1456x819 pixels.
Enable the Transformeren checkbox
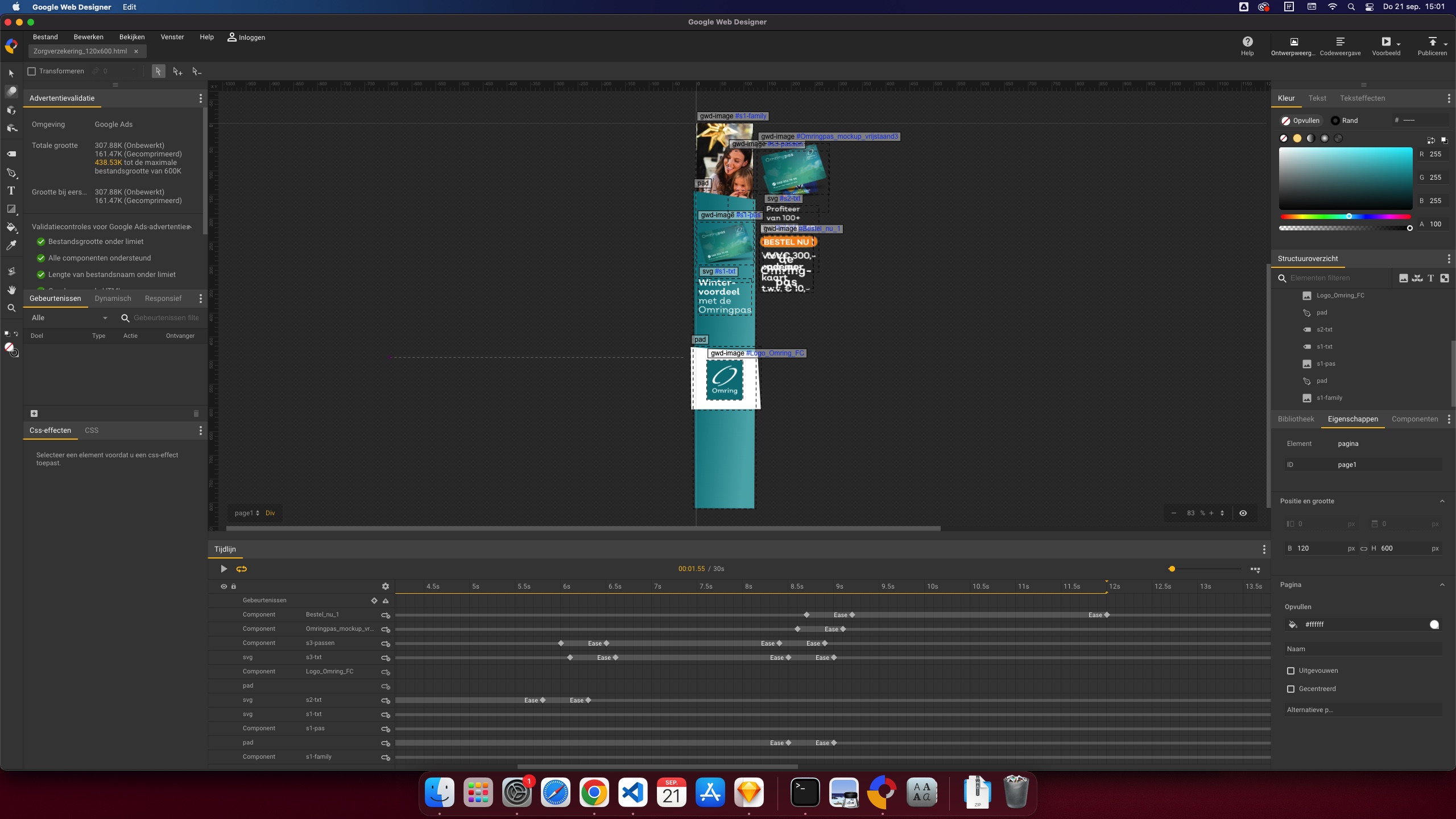pyautogui.click(x=32, y=71)
